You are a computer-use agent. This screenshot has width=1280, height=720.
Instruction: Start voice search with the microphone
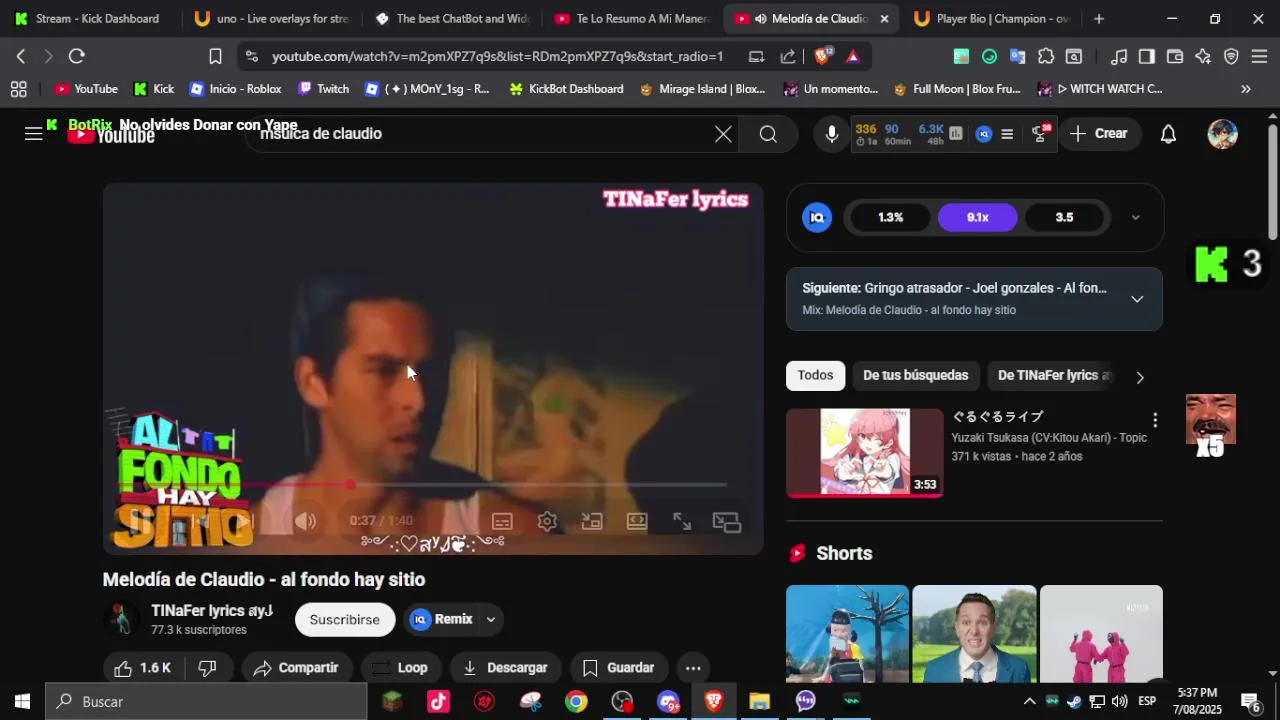click(x=832, y=134)
